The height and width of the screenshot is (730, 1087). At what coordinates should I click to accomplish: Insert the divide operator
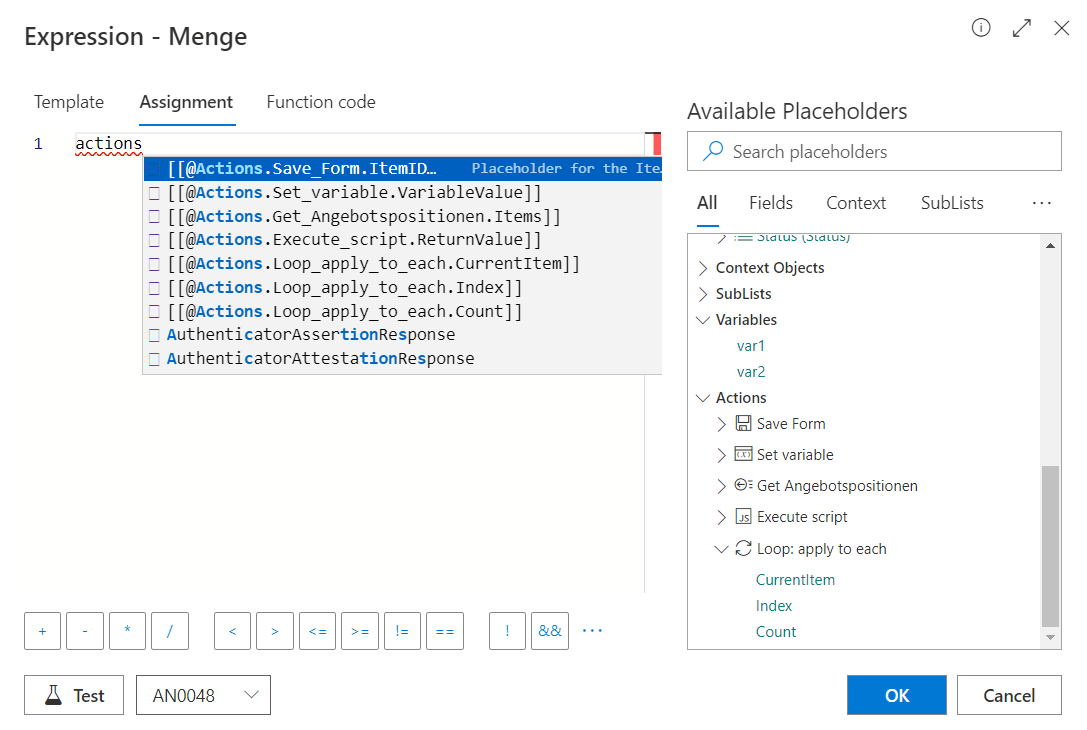[x=170, y=631]
